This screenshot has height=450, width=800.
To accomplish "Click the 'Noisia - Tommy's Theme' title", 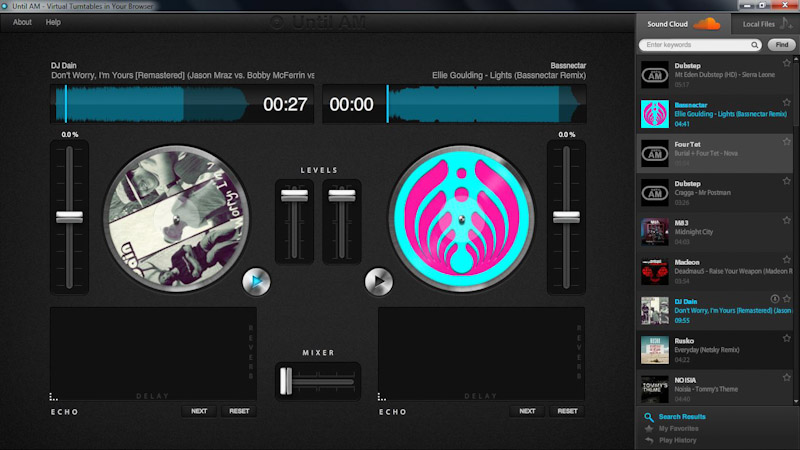I will point(706,389).
